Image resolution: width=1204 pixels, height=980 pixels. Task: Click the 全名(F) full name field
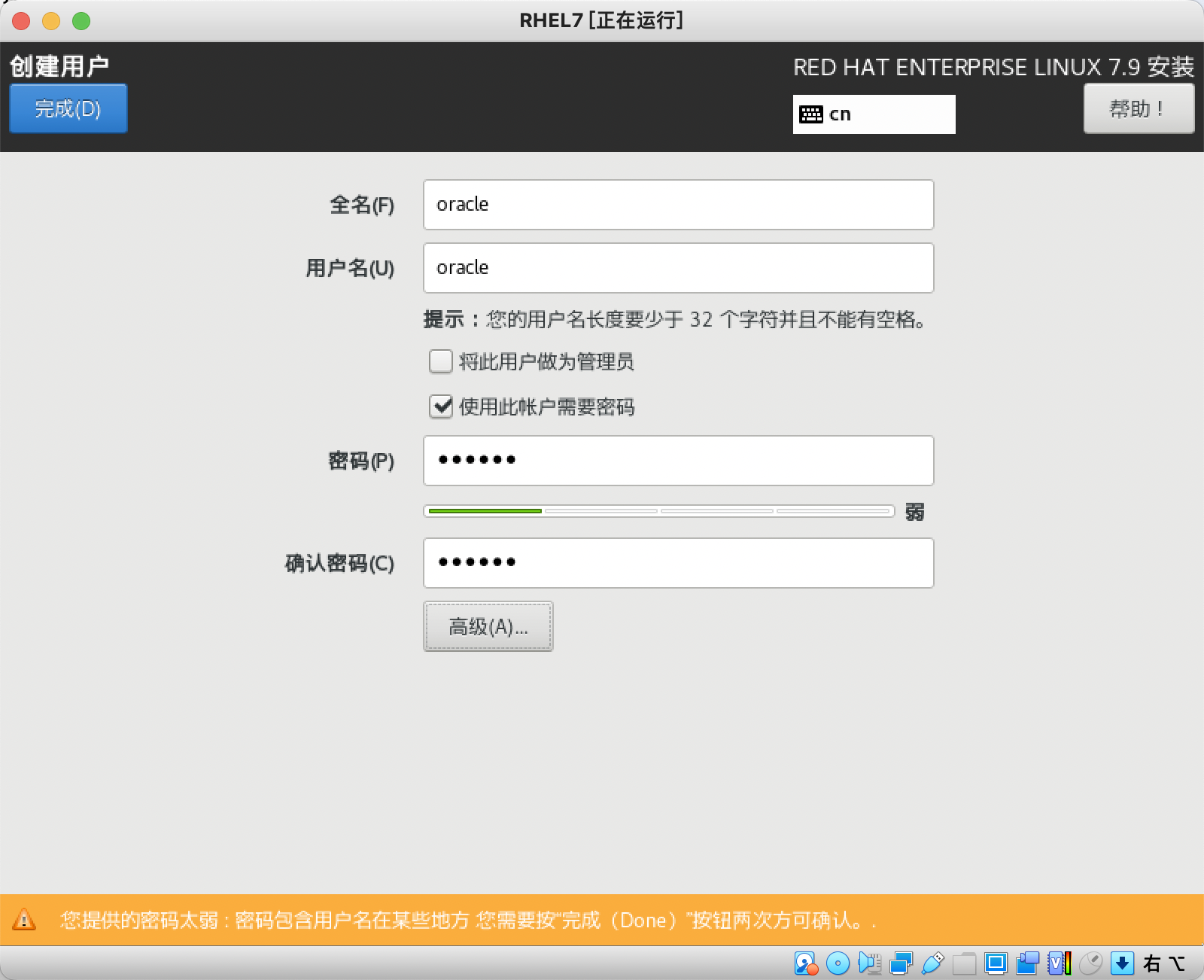[x=679, y=205]
